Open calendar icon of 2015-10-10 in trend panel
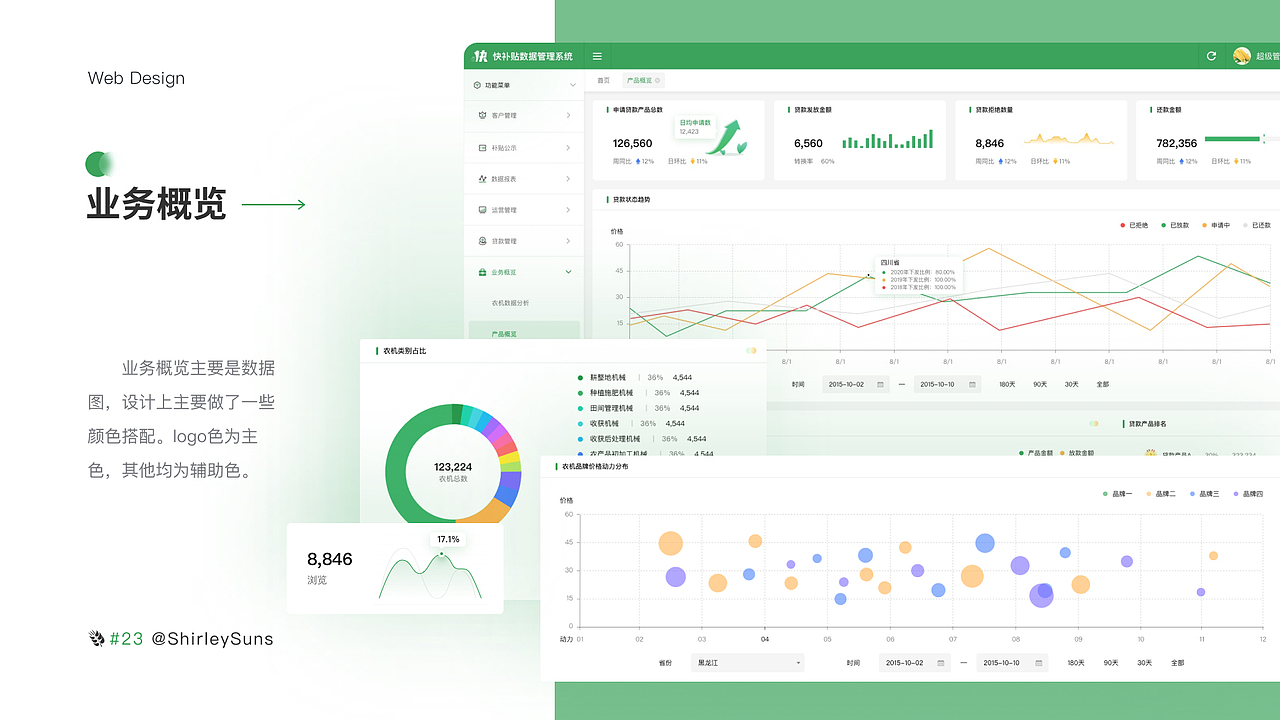The height and width of the screenshot is (720, 1280). (x=972, y=384)
